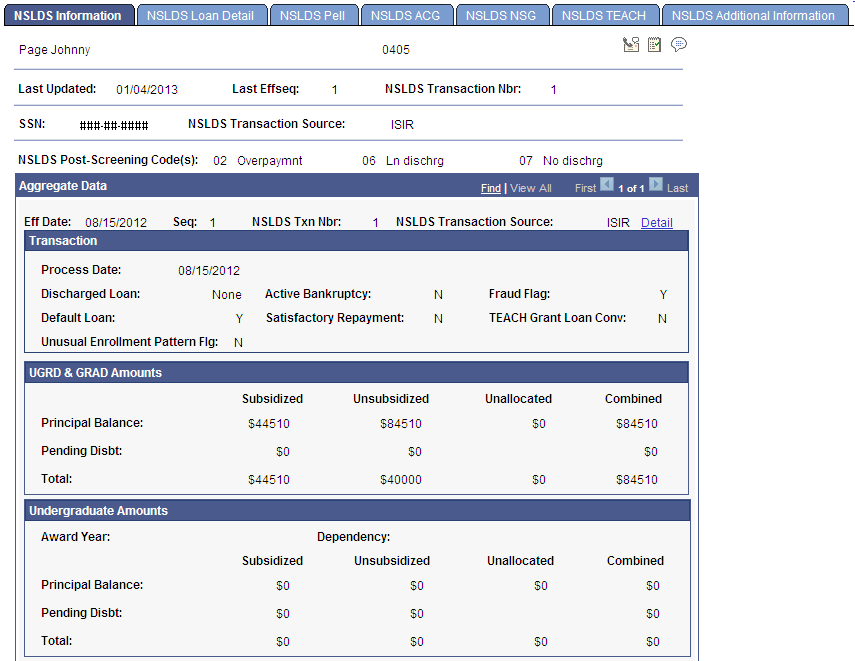Select the NSLDS TEACH tab
855x661 pixels.
[x=605, y=15]
